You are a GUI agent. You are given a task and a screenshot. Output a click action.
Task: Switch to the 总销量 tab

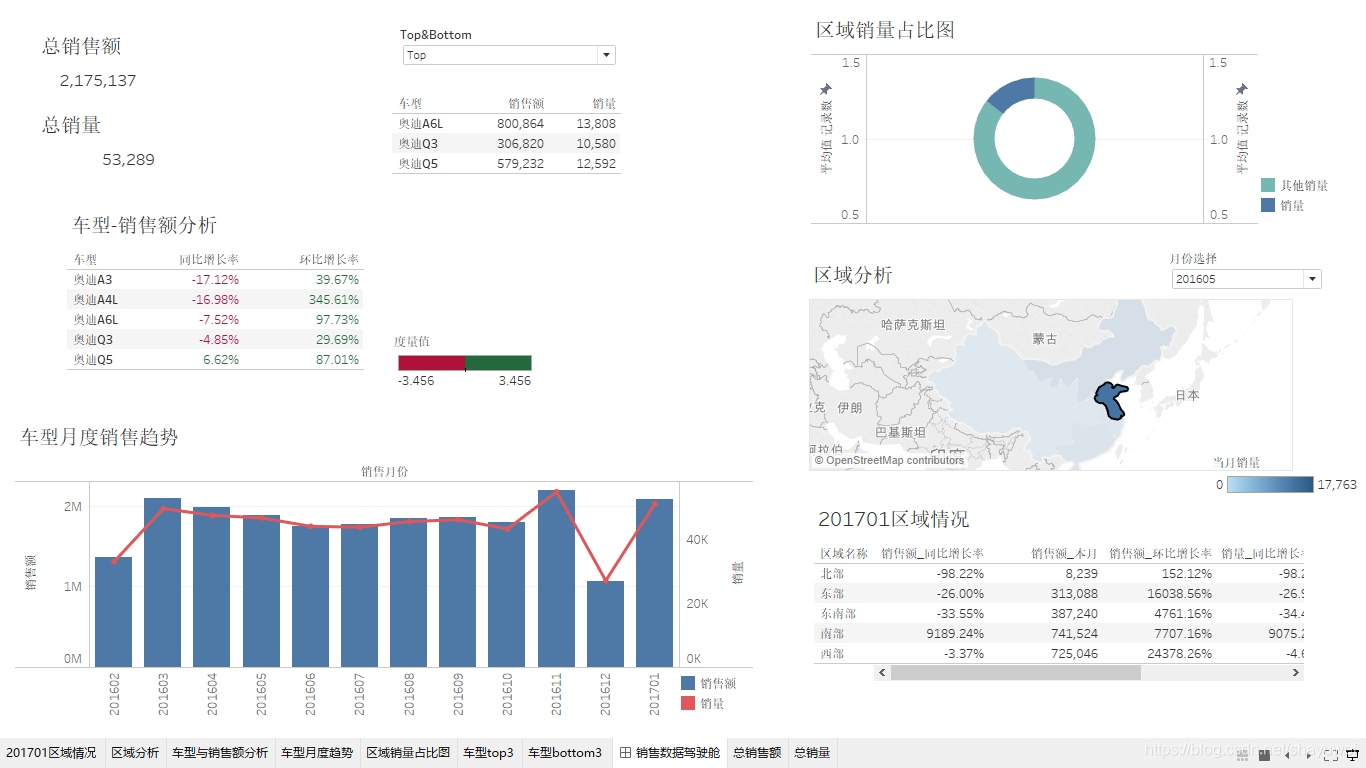click(x=812, y=753)
